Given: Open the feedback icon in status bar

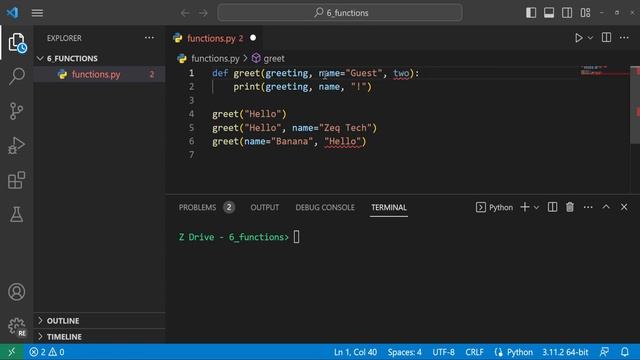Looking at the screenshot, I should pyautogui.click(x=604, y=352).
